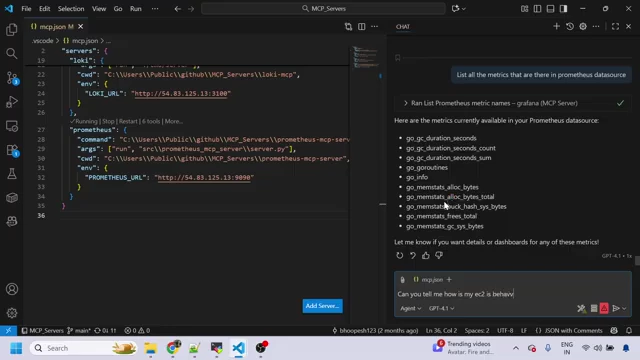Open Agent mode dropdown

tap(411, 309)
